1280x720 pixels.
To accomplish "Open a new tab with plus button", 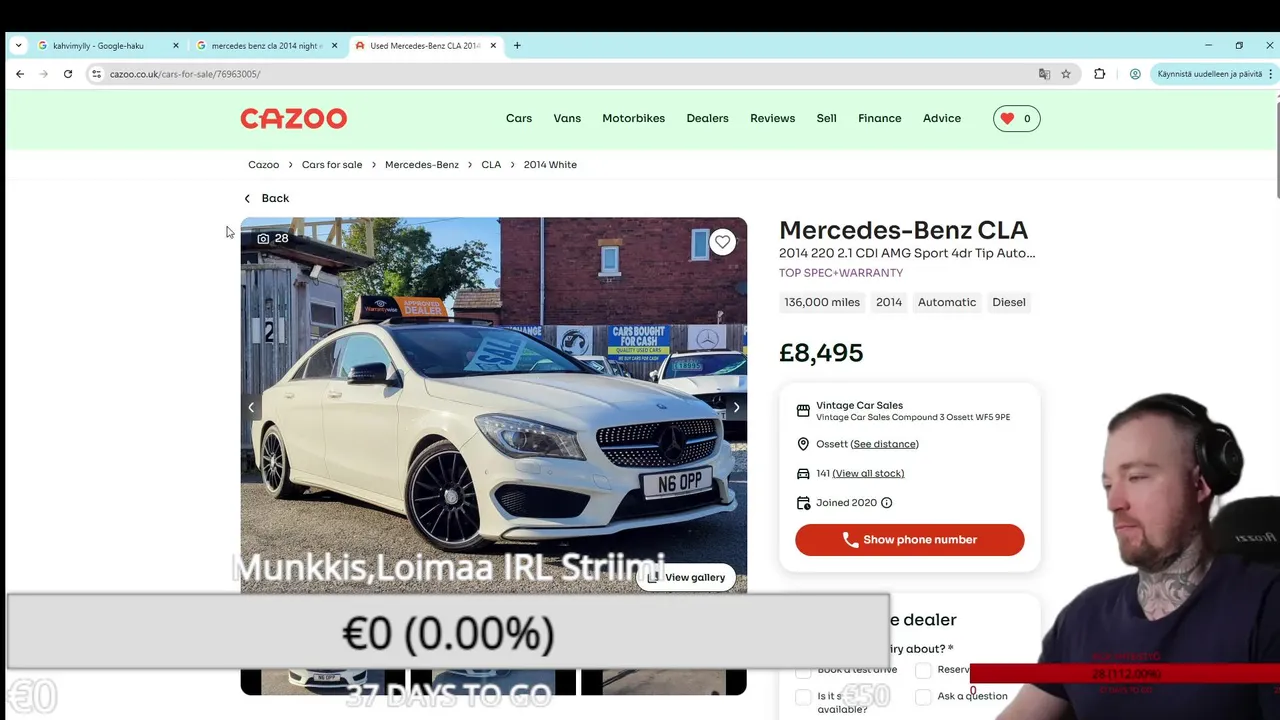I will (517, 45).
